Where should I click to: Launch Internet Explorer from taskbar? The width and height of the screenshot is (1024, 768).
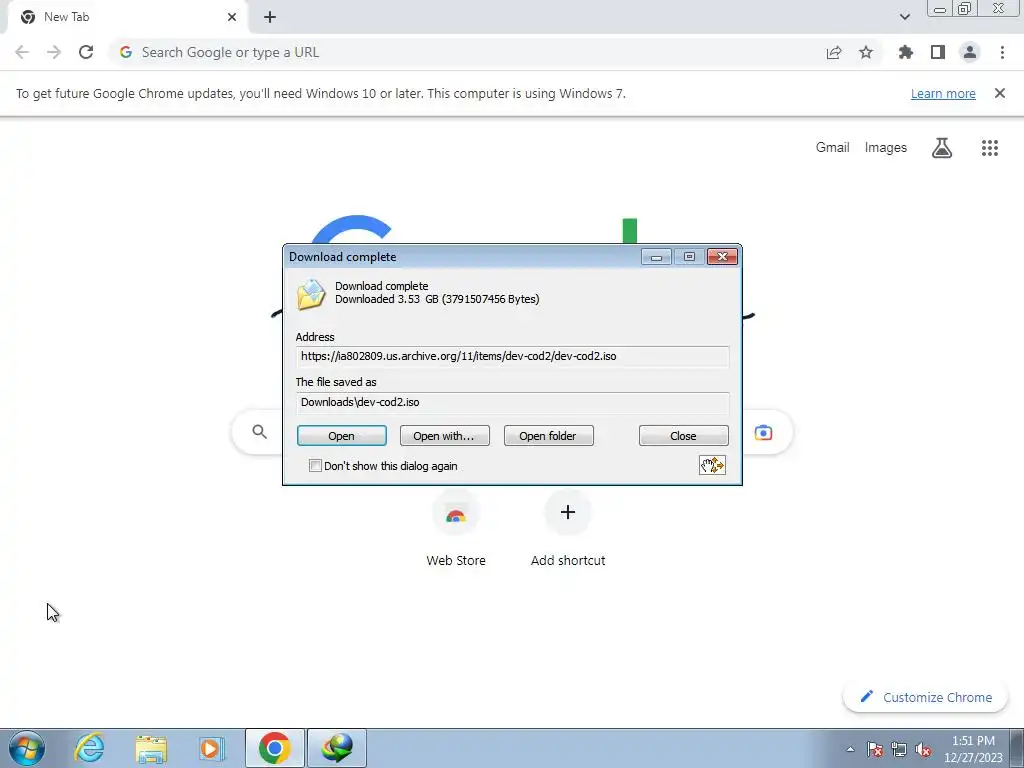coord(89,748)
